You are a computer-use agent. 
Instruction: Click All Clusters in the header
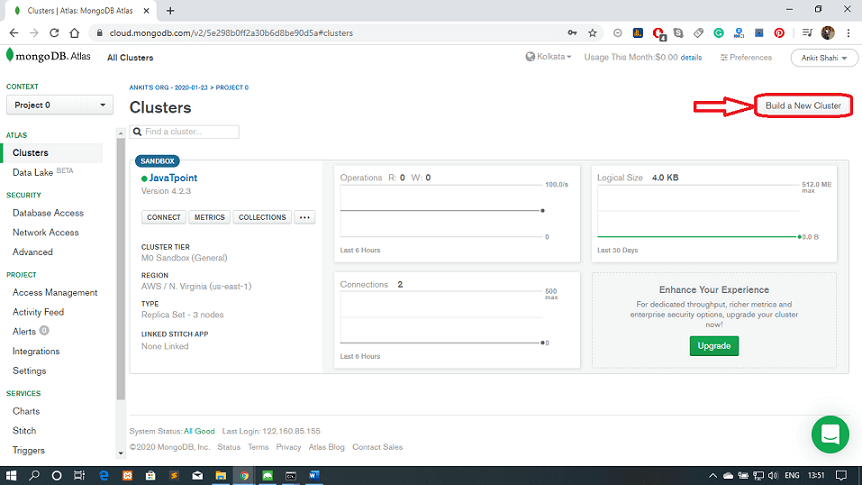(130, 58)
